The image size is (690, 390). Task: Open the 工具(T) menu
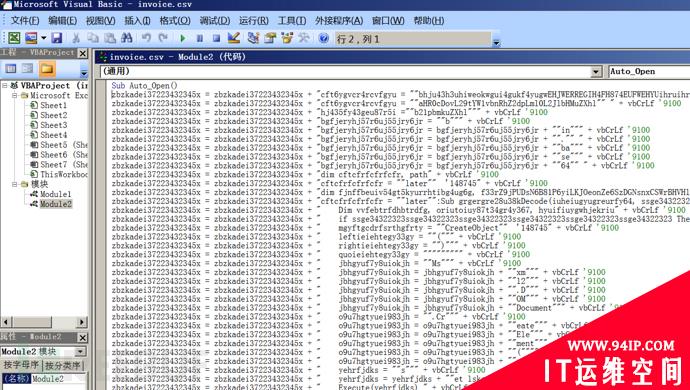click(x=292, y=21)
